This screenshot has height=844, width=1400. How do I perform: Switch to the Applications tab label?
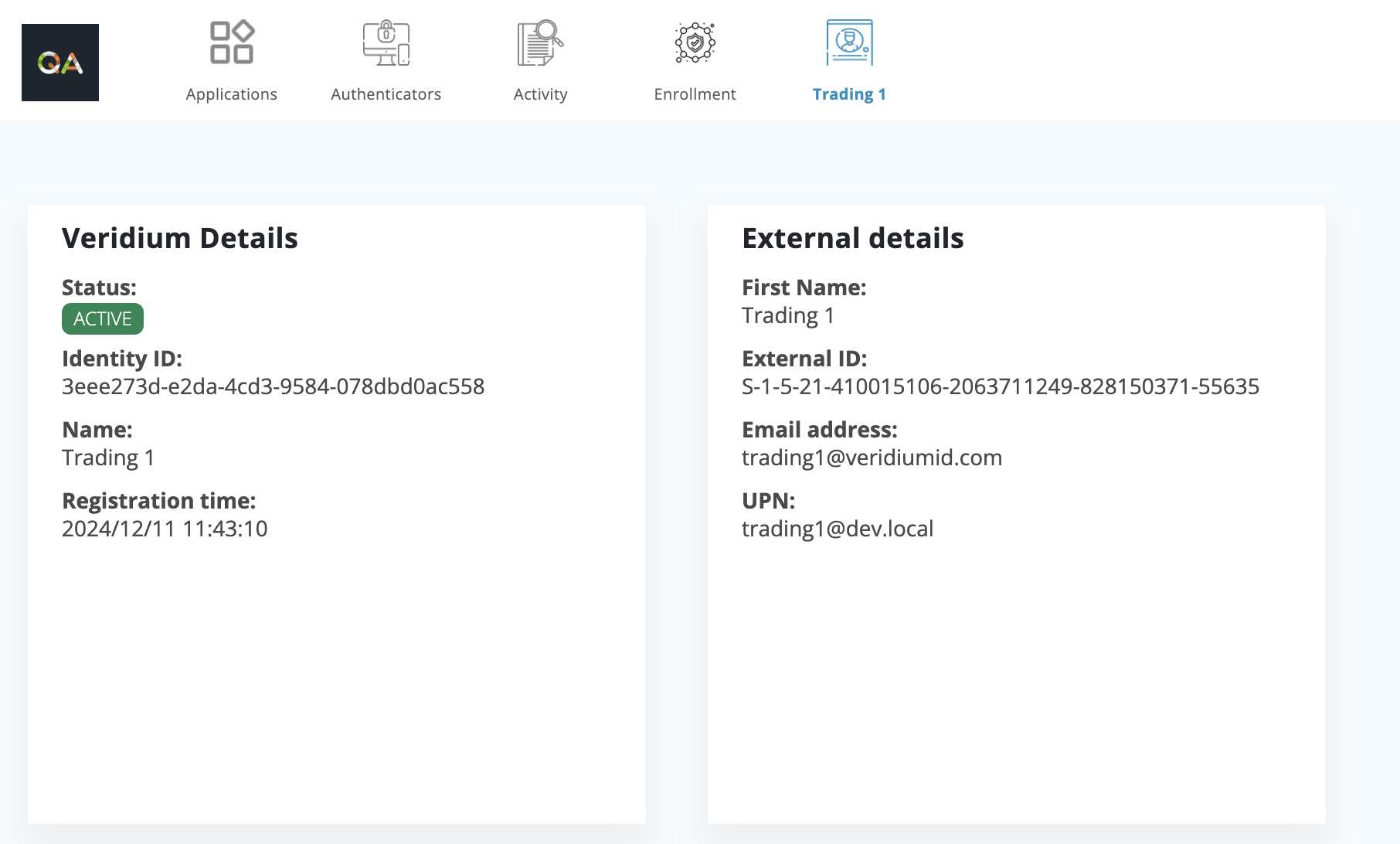(x=231, y=94)
